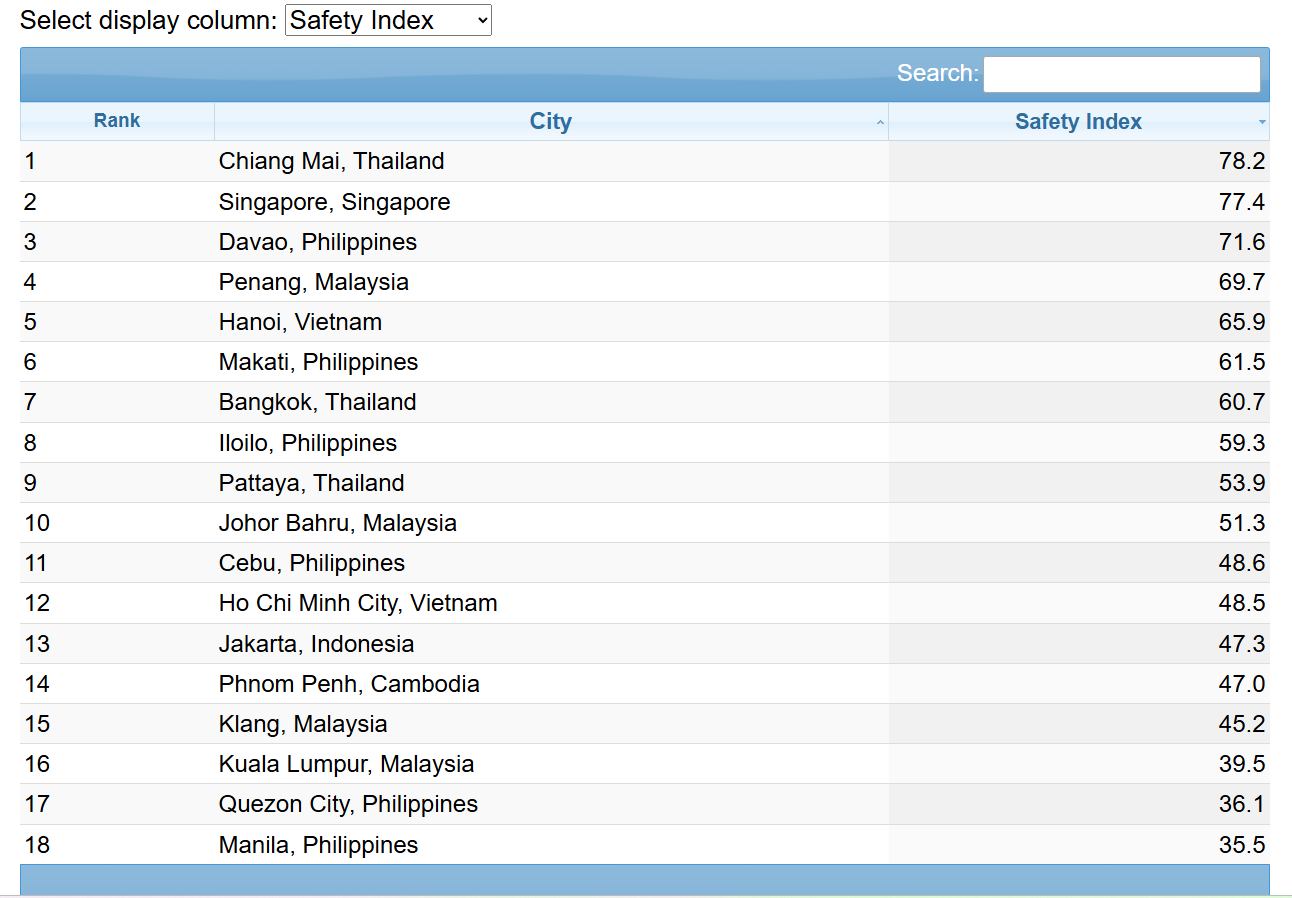Click the 35.5 safety index value for Manila
The height and width of the screenshot is (898, 1292).
pyautogui.click(x=1241, y=845)
